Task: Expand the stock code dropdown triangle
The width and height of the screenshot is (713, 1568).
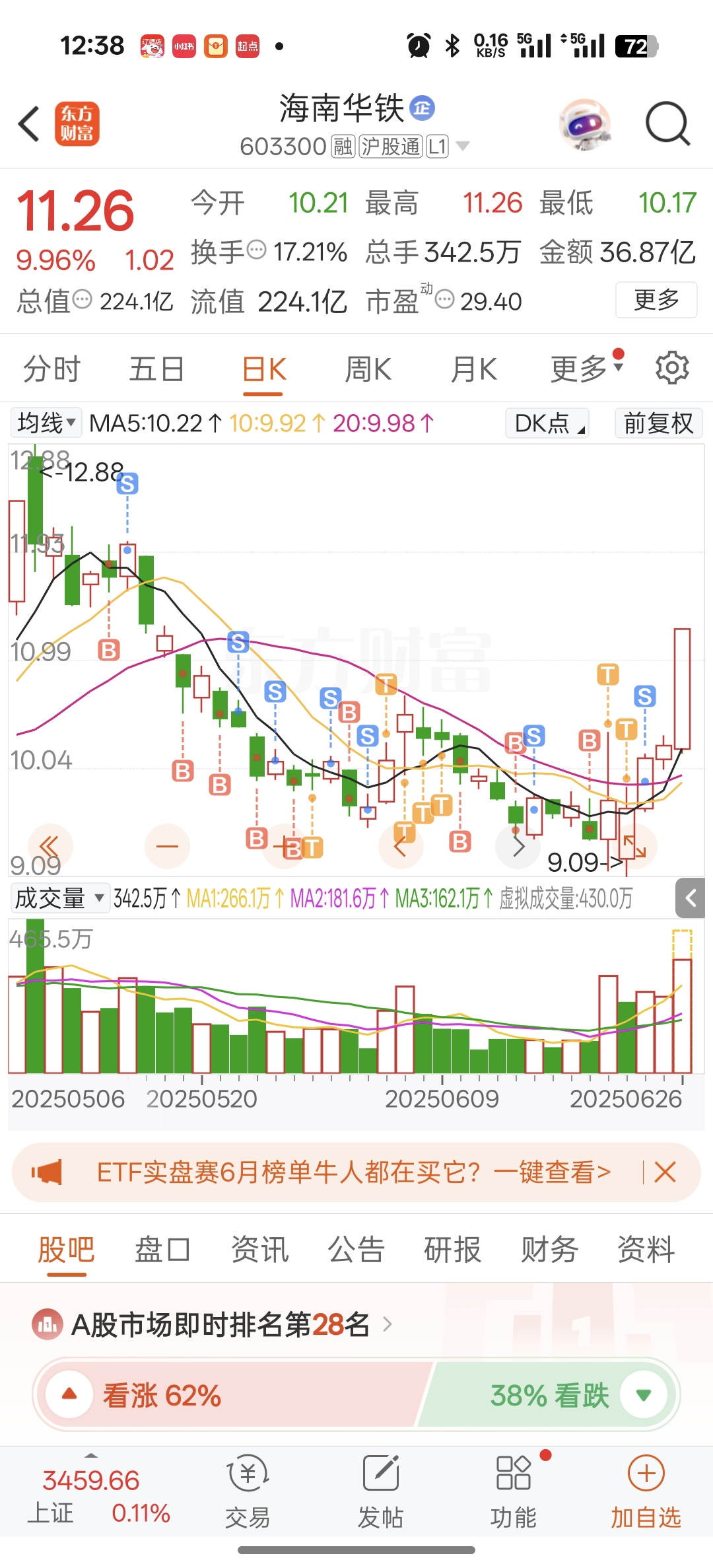Action: pos(463,146)
